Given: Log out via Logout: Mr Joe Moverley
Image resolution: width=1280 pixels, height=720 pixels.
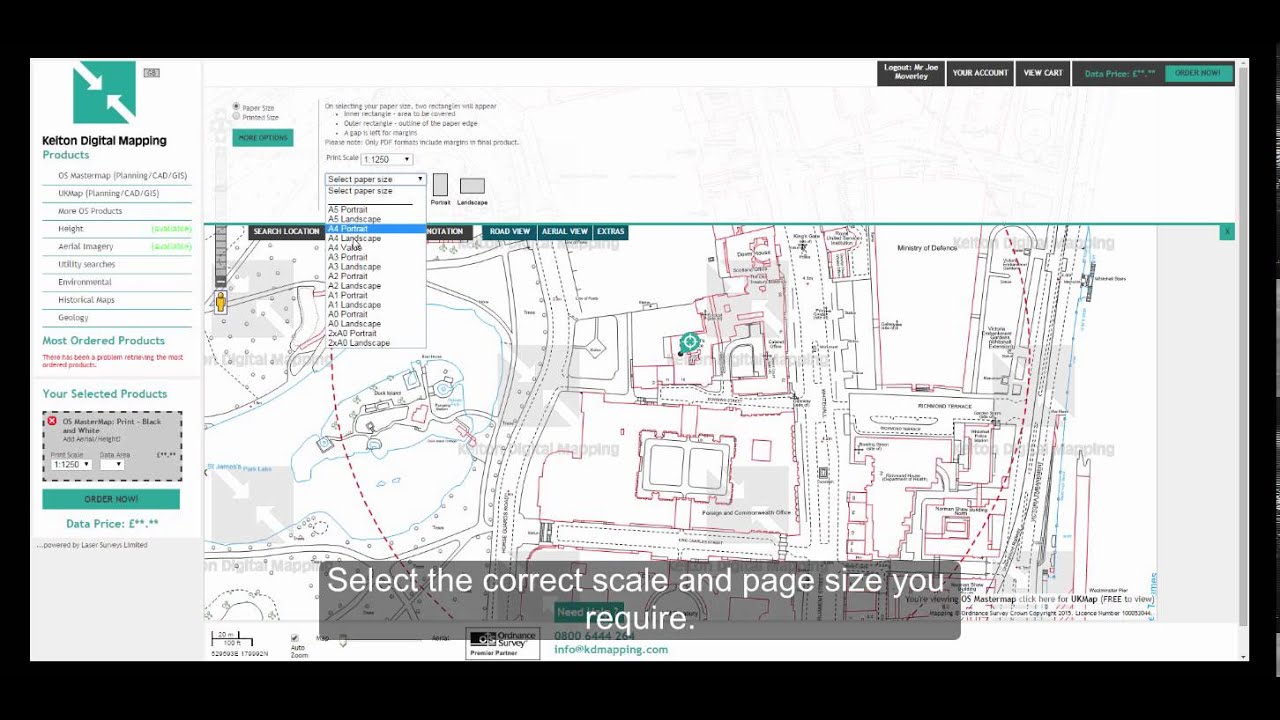Looking at the screenshot, I should coord(911,73).
